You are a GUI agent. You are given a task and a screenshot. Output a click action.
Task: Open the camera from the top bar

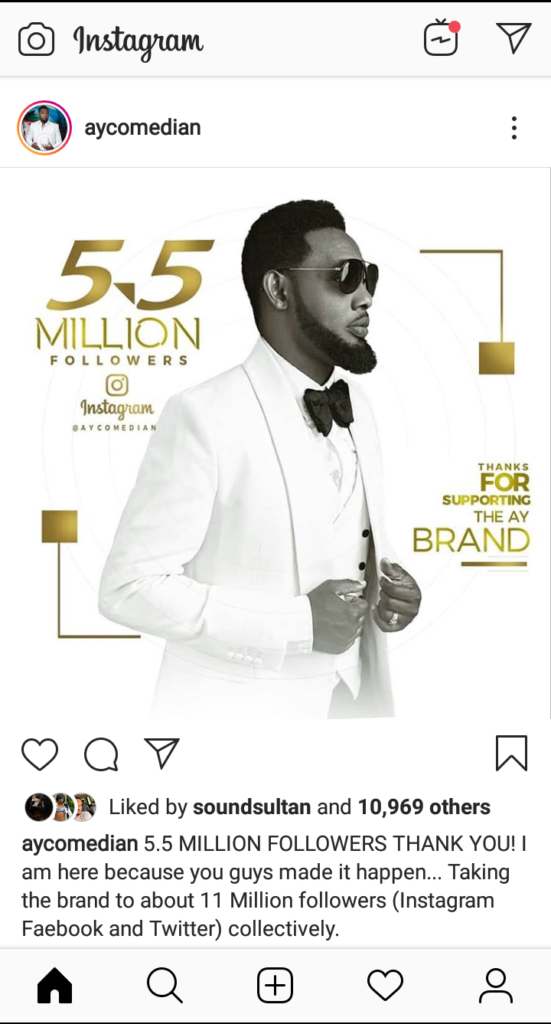click(36, 40)
